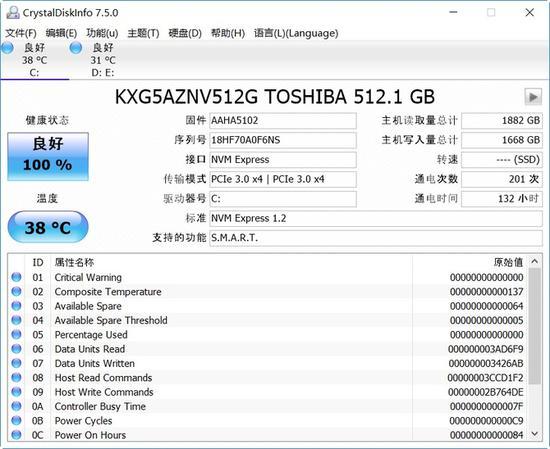Image resolution: width=550 pixels, height=449 pixels.
Task: Open the 语言(L)(Language) menu
Action: (296, 33)
